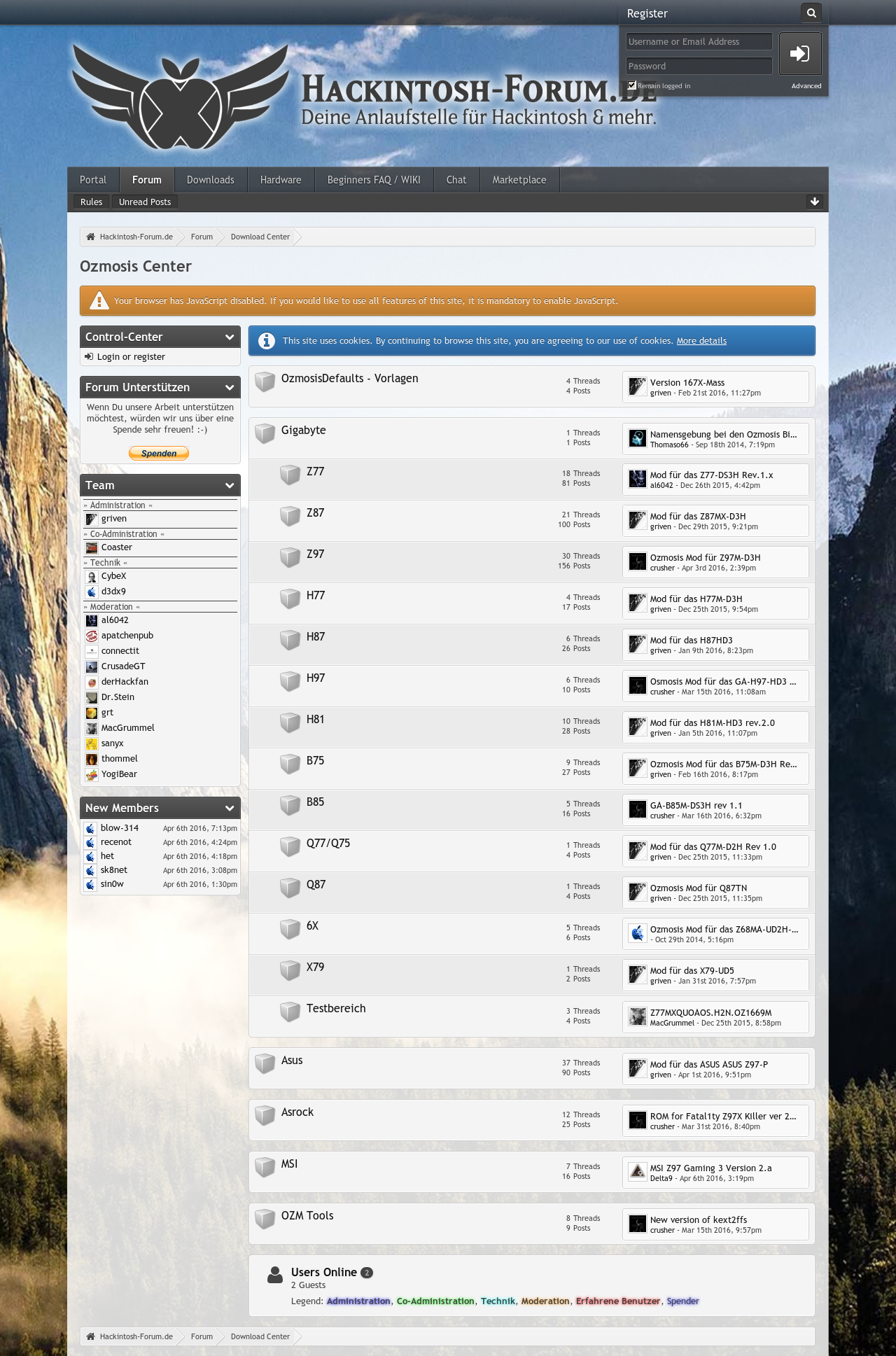Open thread New version of kext2ffs
896x1356 pixels.
[x=699, y=1219]
